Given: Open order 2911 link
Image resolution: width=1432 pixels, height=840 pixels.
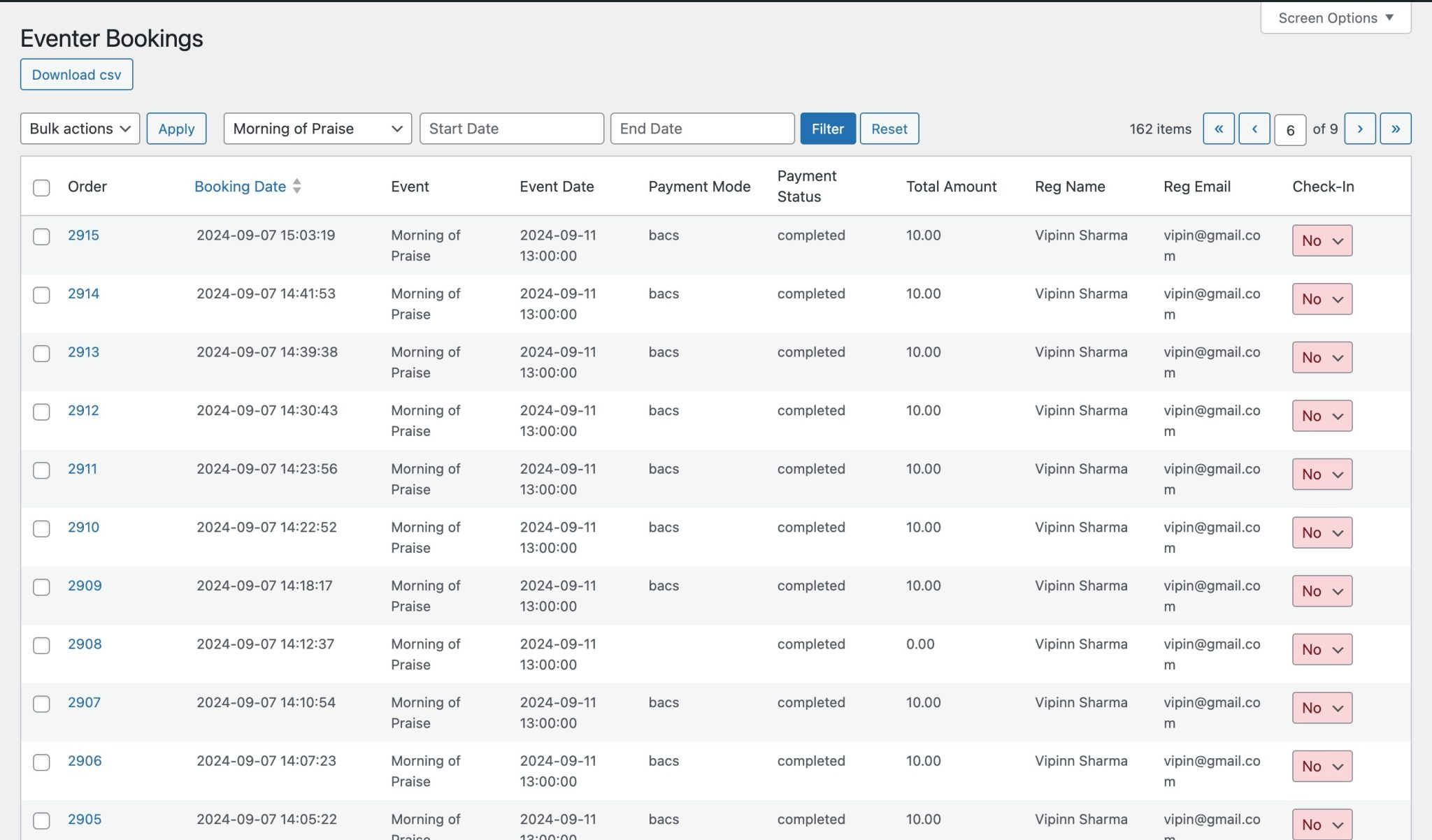Looking at the screenshot, I should 83,469.
